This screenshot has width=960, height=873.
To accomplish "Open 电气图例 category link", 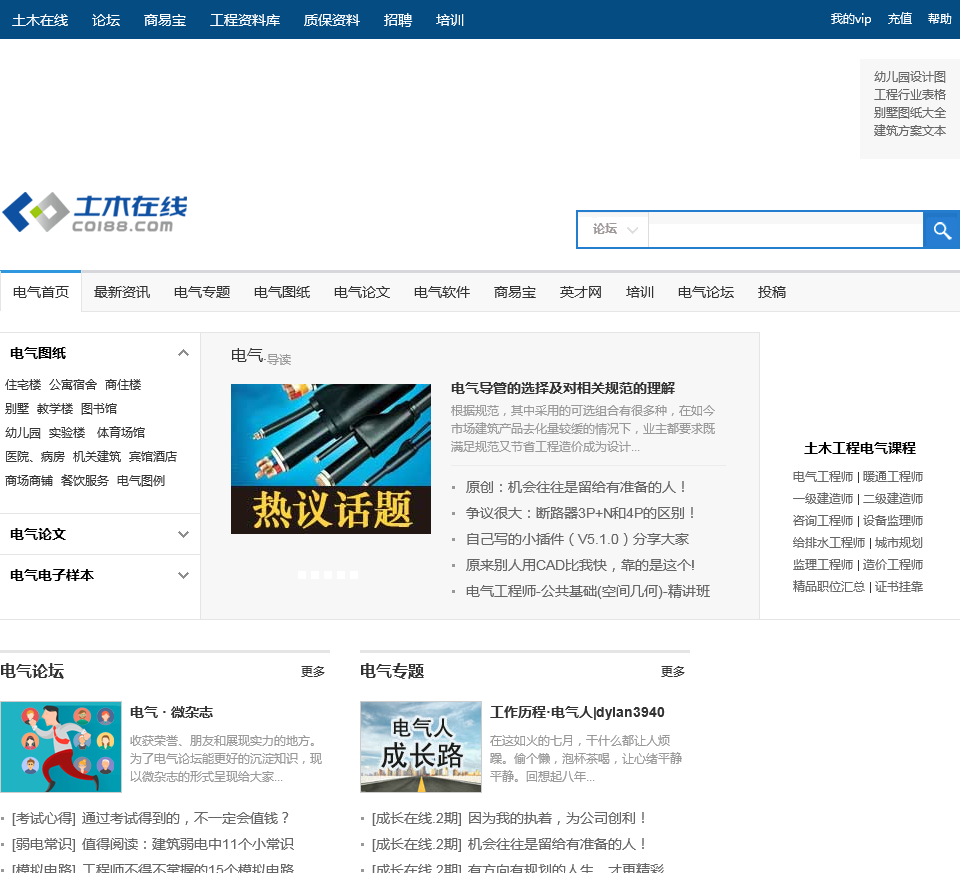I will pyautogui.click(x=141, y=481).
